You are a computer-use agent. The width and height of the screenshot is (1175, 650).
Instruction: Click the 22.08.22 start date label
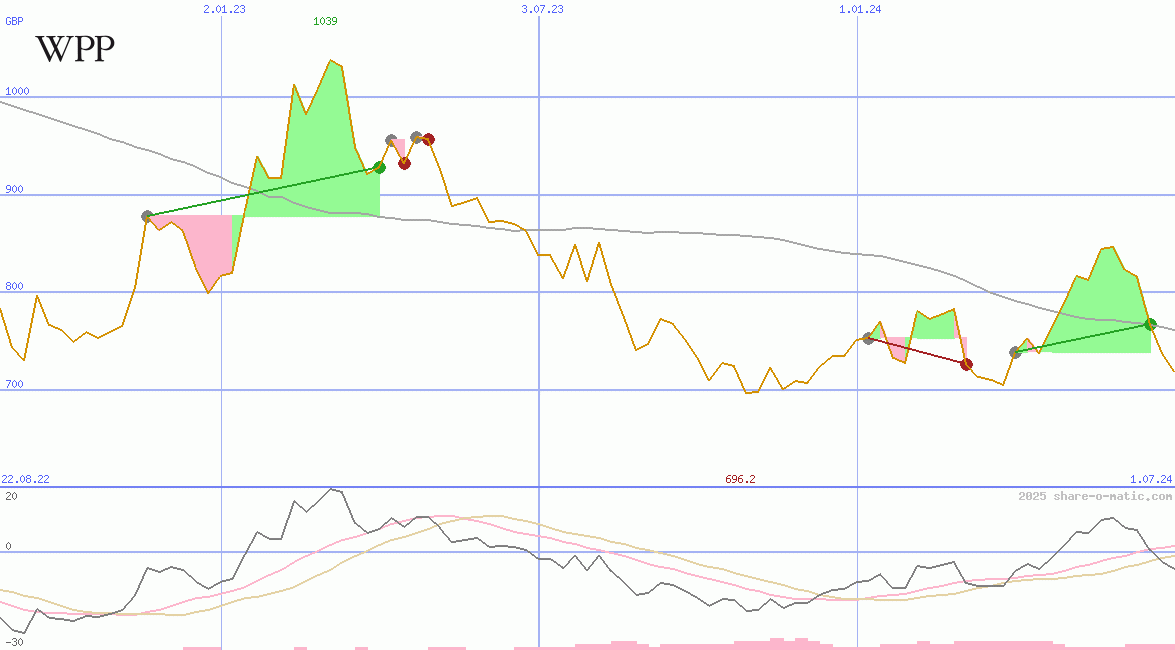tap(25, 479)
